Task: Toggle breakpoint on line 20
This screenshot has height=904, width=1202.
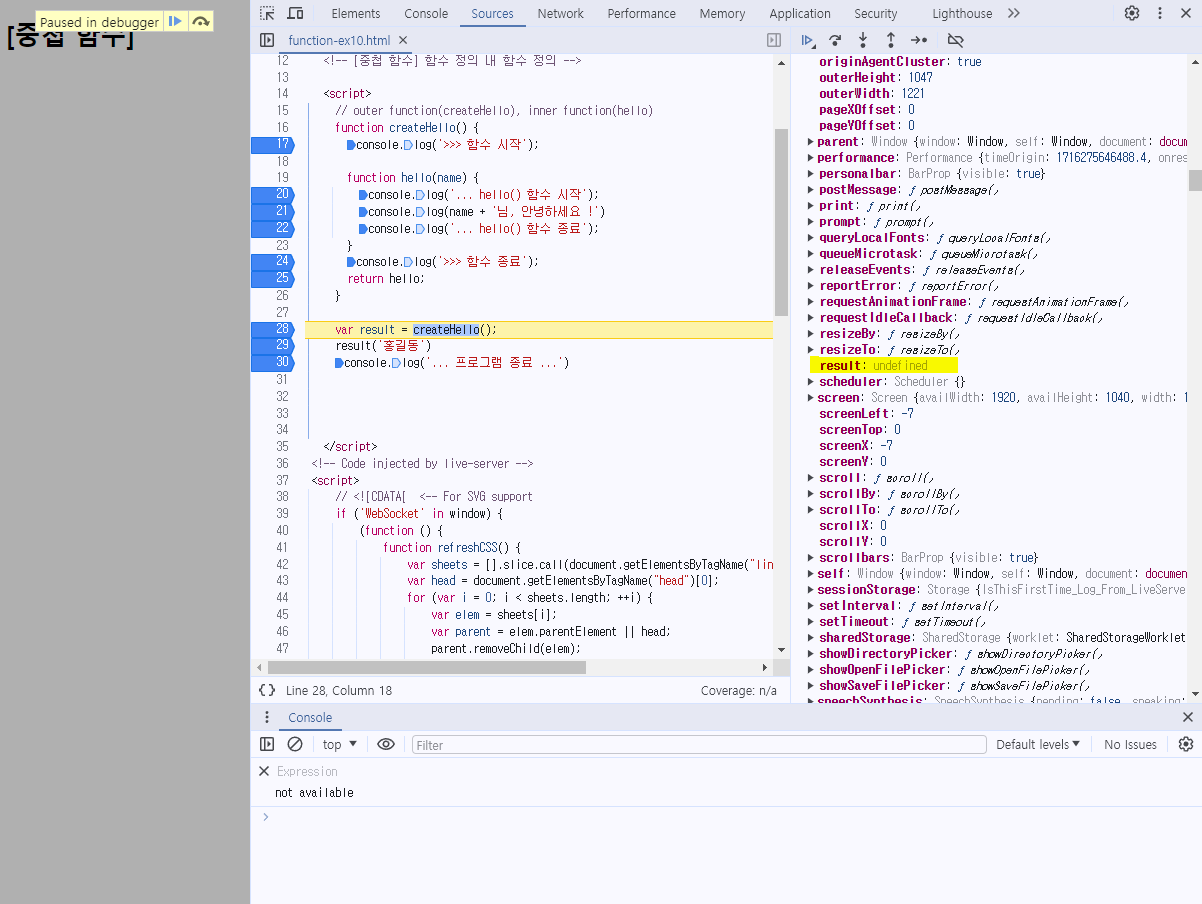Action: 273,194
